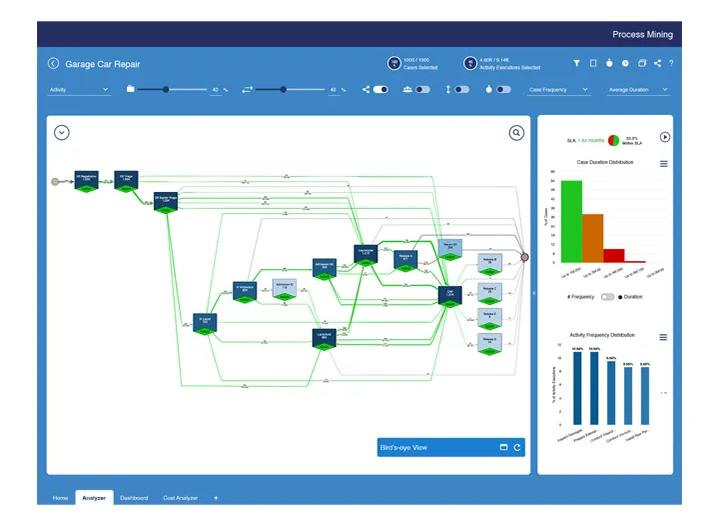The height and width of the screenshot is (526, 719).
Task: Click the orange bar in Case Duration chart
Action: 592,238
